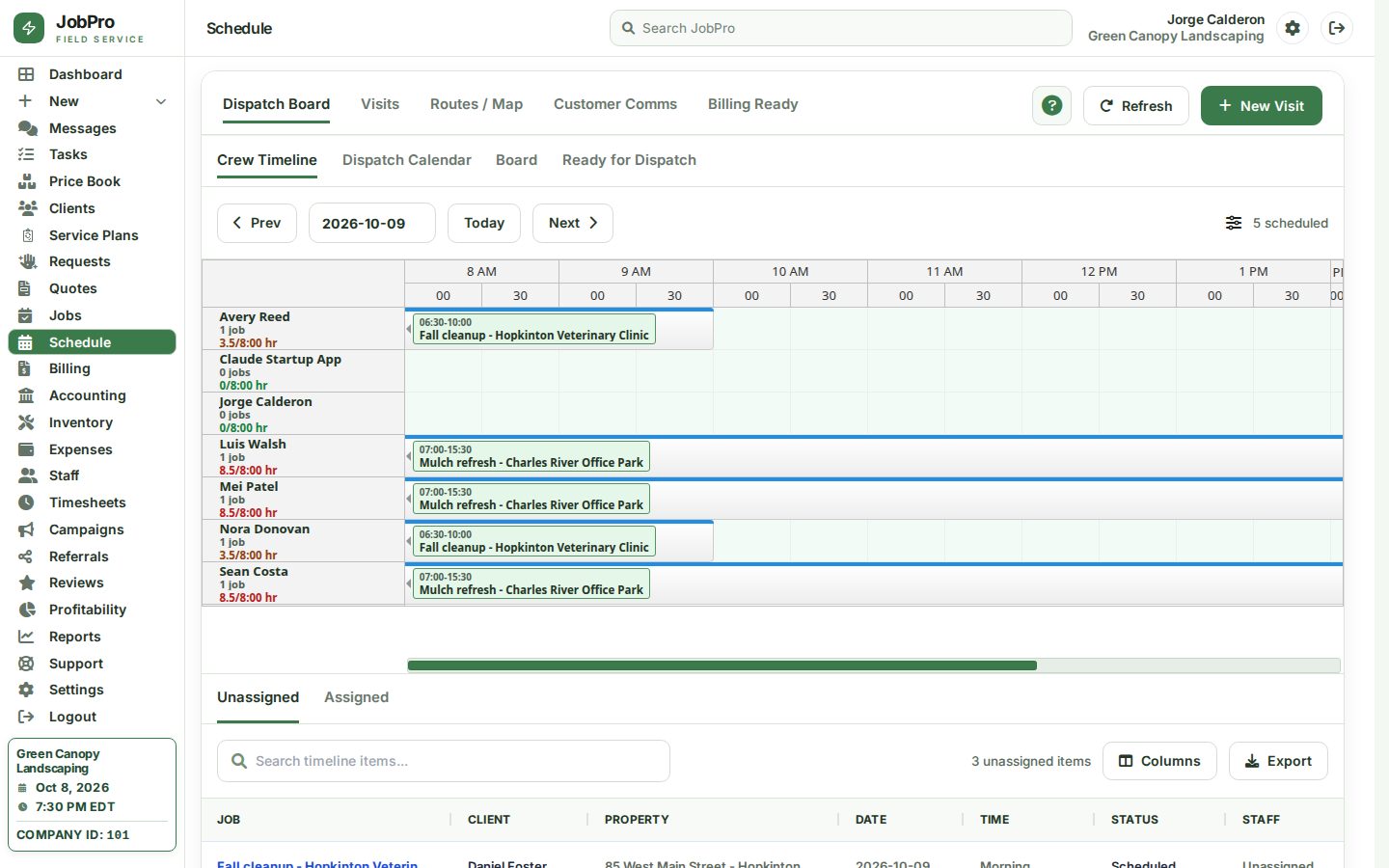Open the Columns chooser
The image size is (1389, 868).
coord(1159,761)
